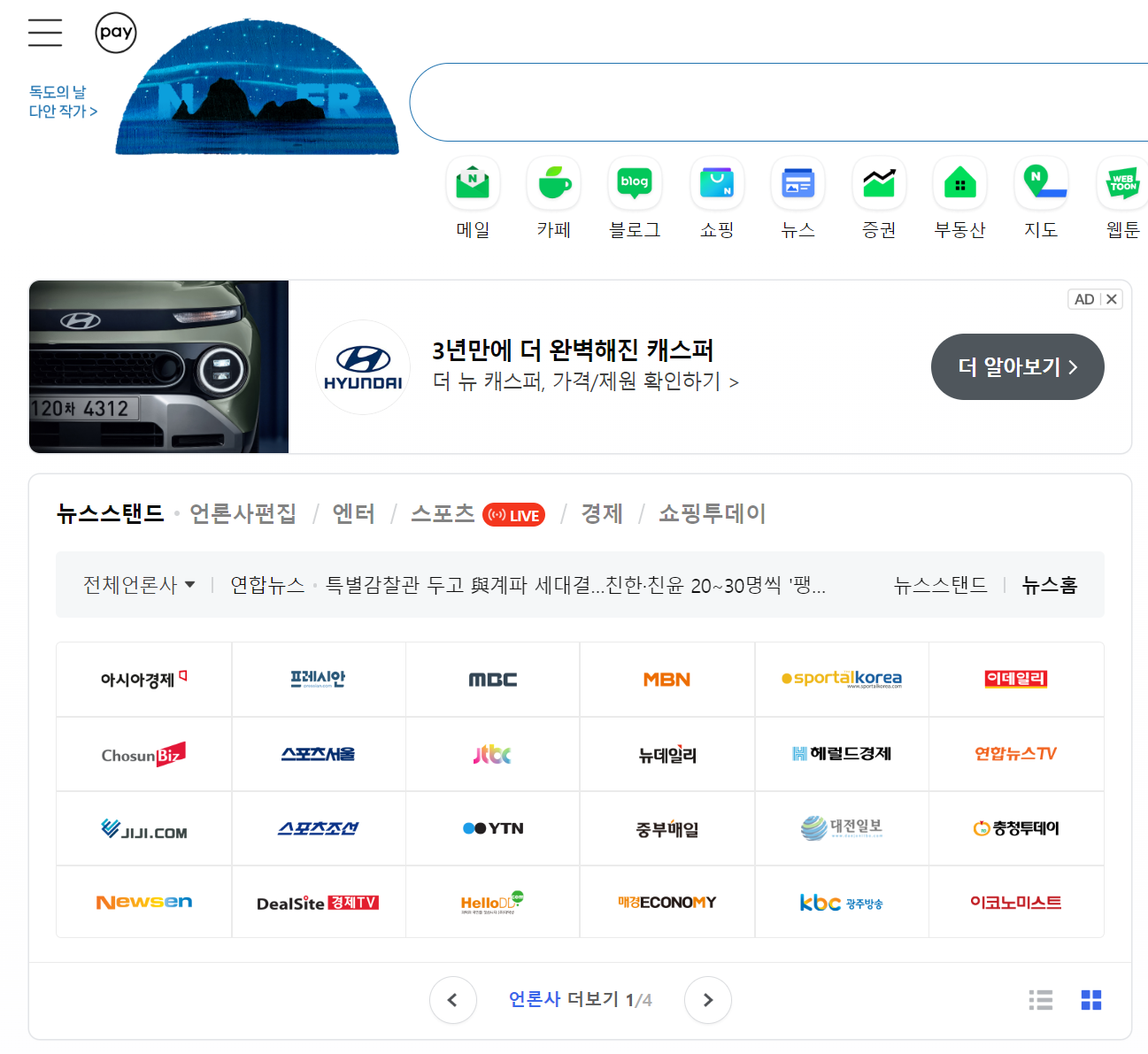Open the hamburger menu
This screenshot has width=1148, height=1054.
(45, 32)
